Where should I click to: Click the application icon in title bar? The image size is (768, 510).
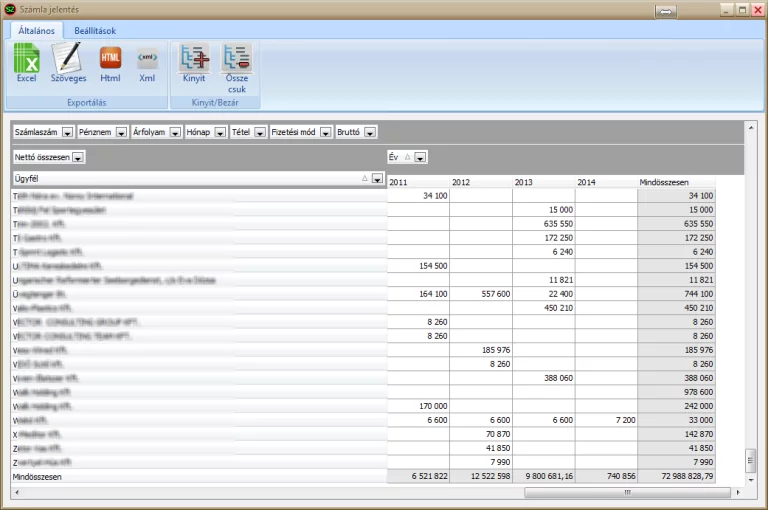11,9
